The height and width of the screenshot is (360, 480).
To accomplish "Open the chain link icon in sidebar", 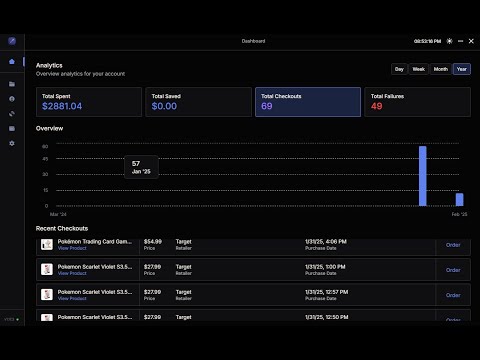I will point(12,114).
